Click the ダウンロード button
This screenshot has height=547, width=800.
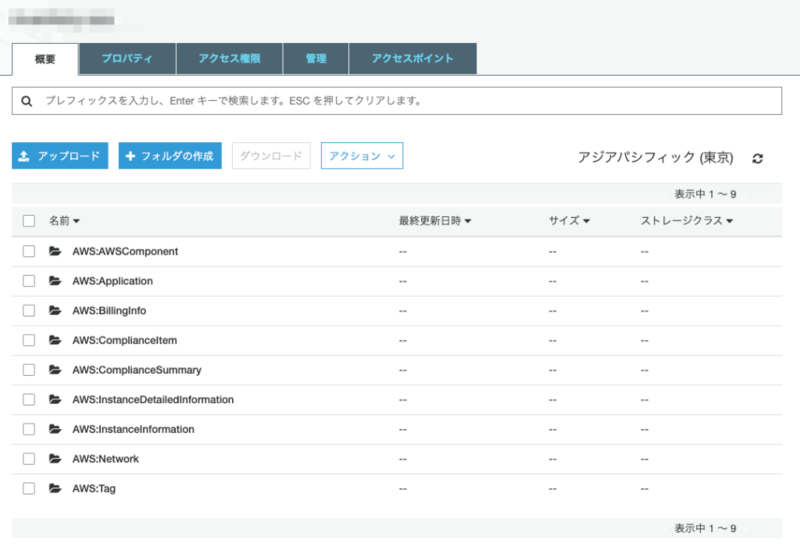click(x=271, y=156)
